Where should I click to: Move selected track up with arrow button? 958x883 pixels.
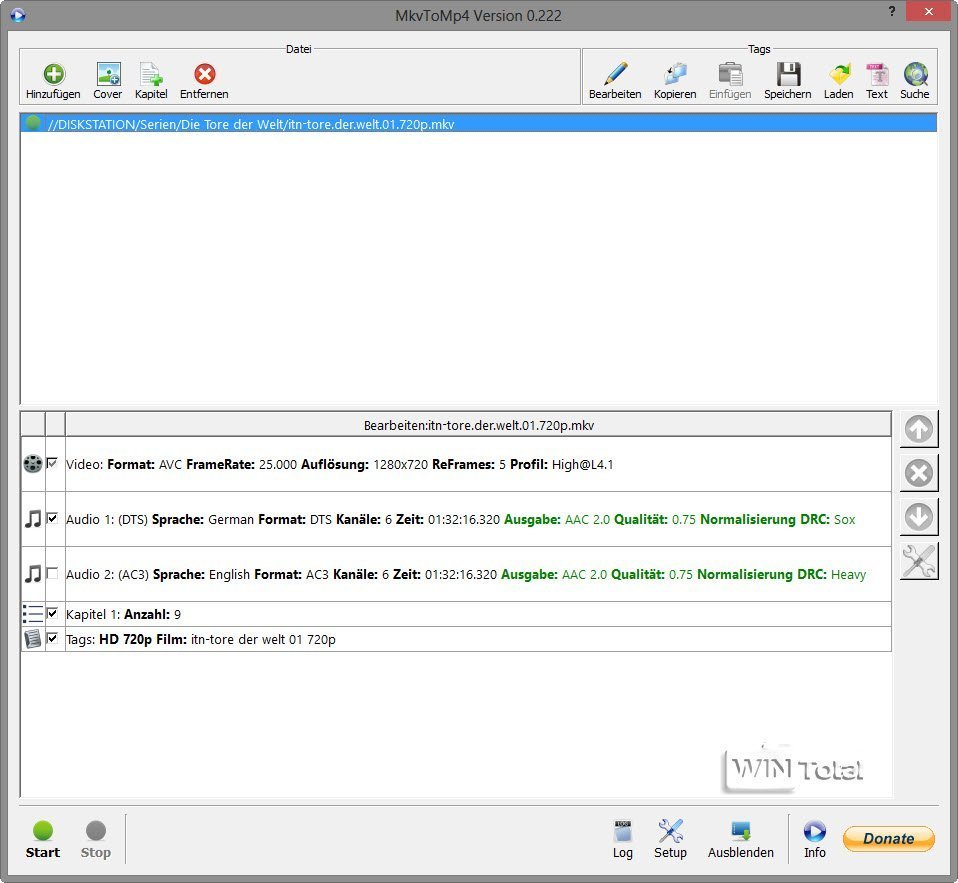[918, 429]
